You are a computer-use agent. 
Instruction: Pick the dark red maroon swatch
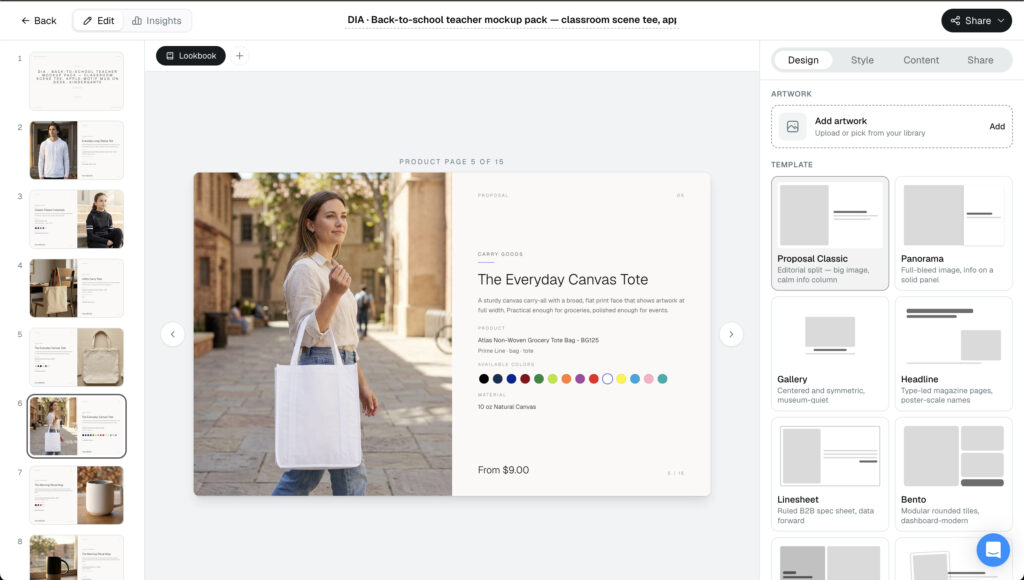click(525, 379)
